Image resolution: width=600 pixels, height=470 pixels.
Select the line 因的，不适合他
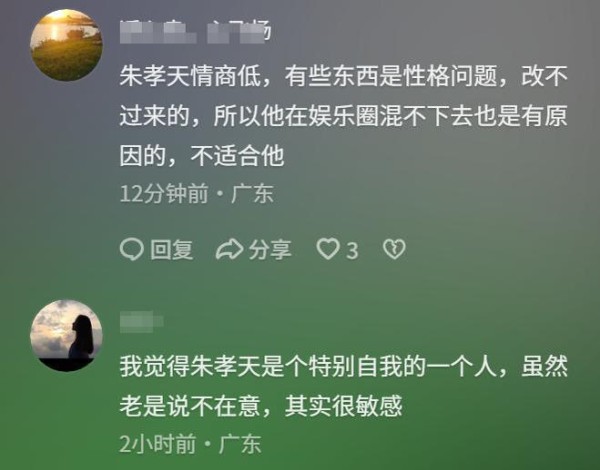coord(202,156)
